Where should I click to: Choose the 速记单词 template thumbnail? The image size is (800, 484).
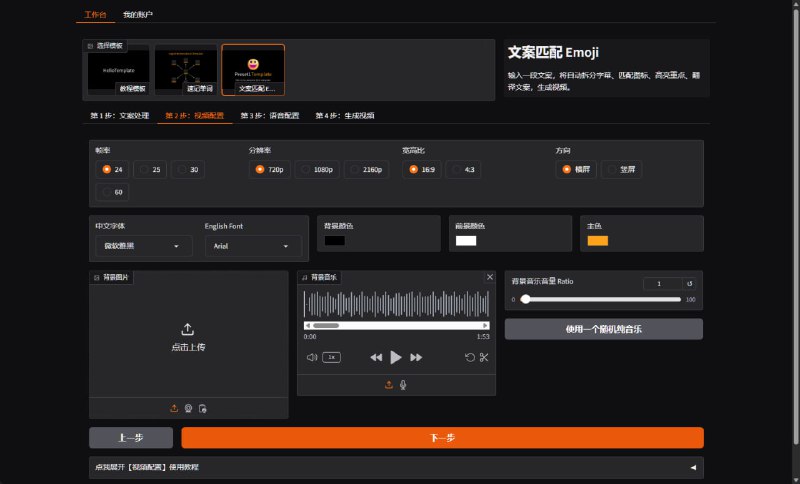tap(186, 70)
